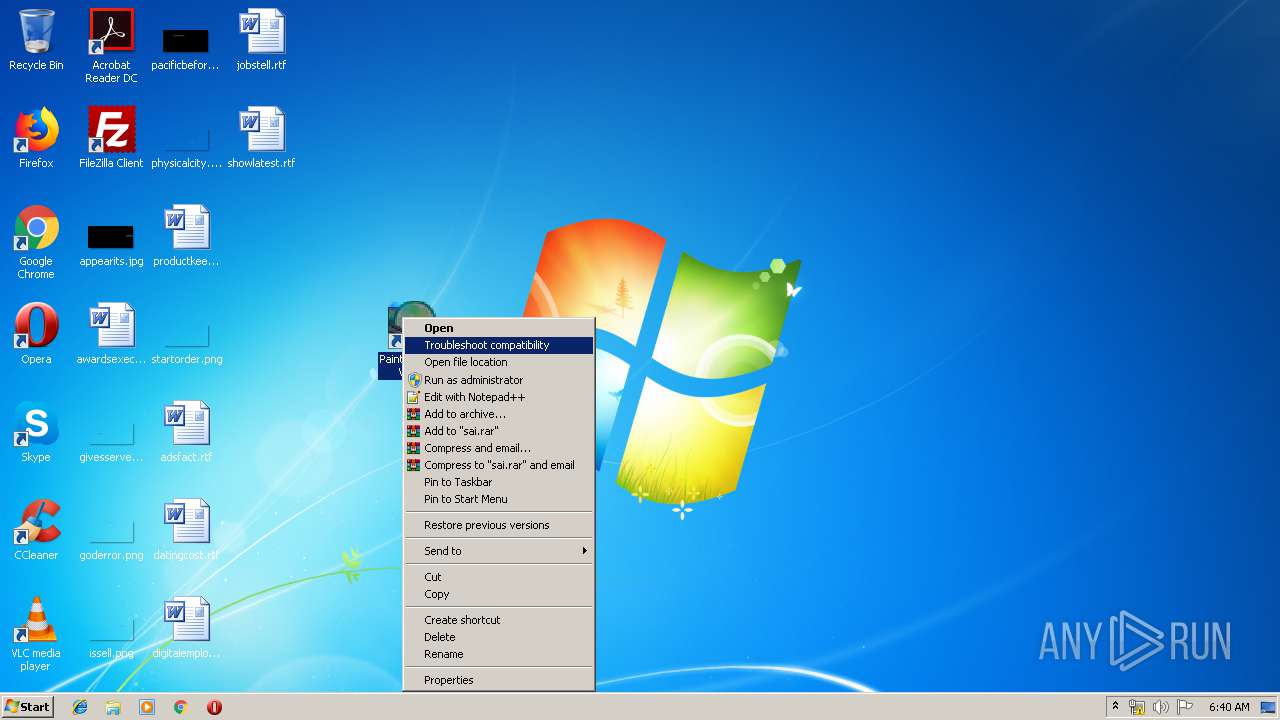1280x720 pixels.
Task: Click the Action Center flag icon
Action: pyautogui.click(x=1185, y=707)
